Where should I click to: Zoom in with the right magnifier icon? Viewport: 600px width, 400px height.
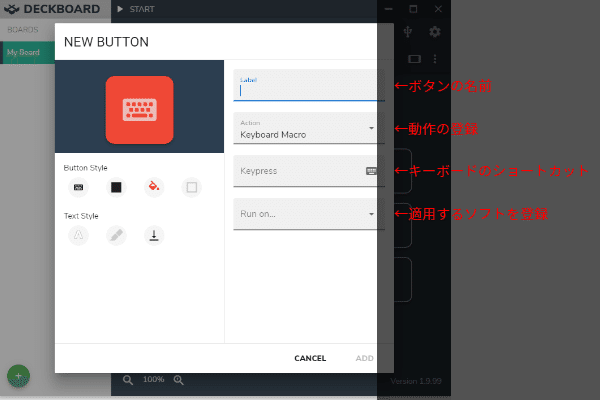178,380
